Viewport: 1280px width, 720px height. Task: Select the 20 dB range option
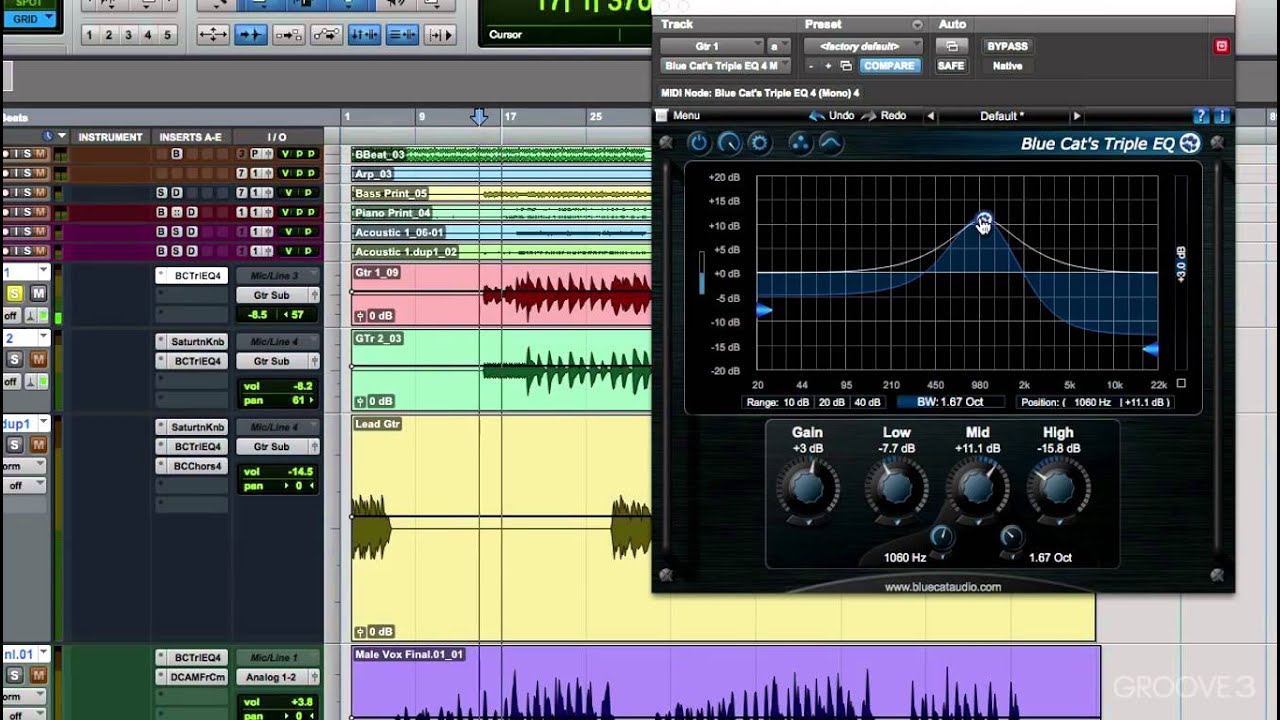832,402
